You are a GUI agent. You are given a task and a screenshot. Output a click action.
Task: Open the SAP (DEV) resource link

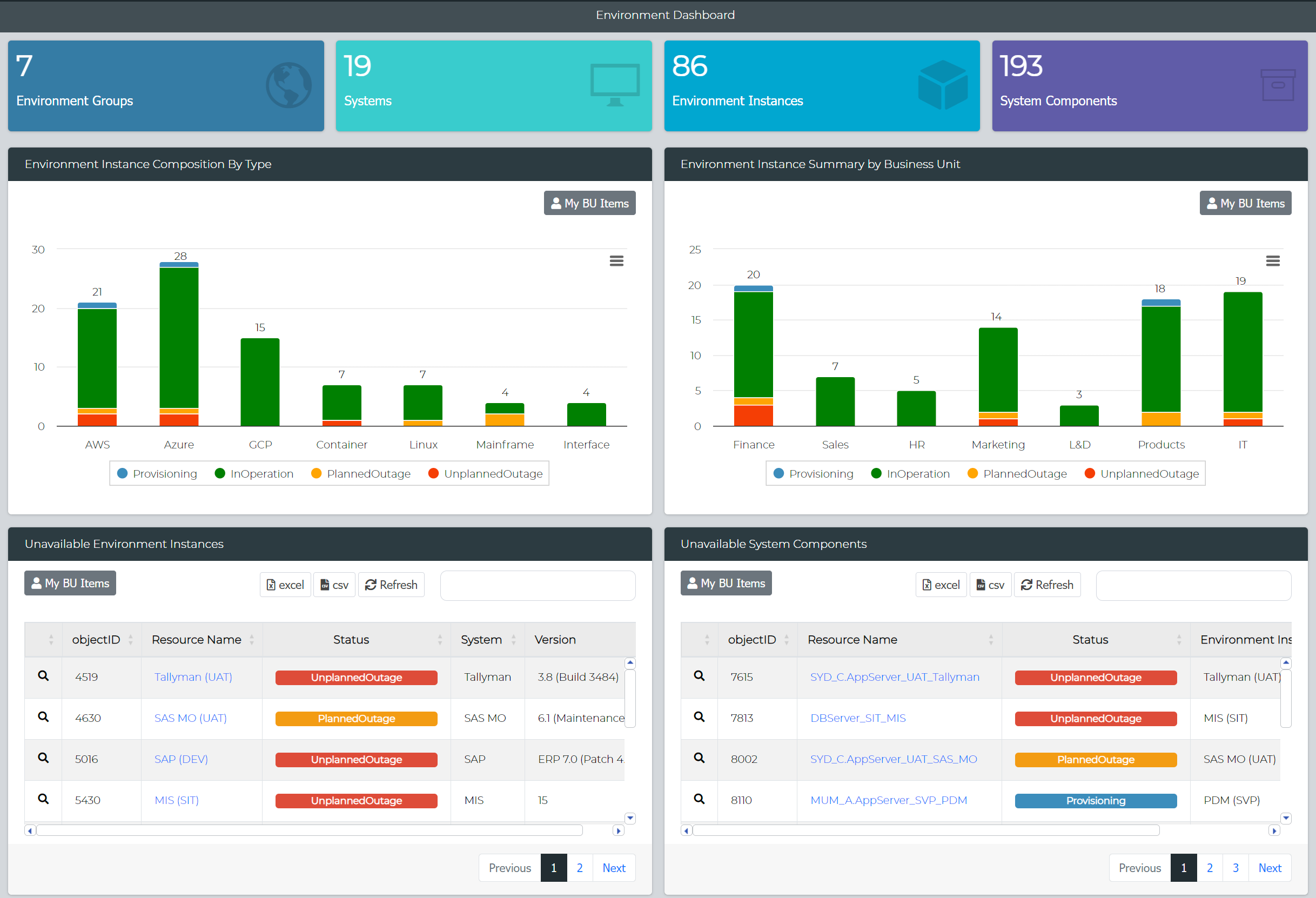point(181,759)
